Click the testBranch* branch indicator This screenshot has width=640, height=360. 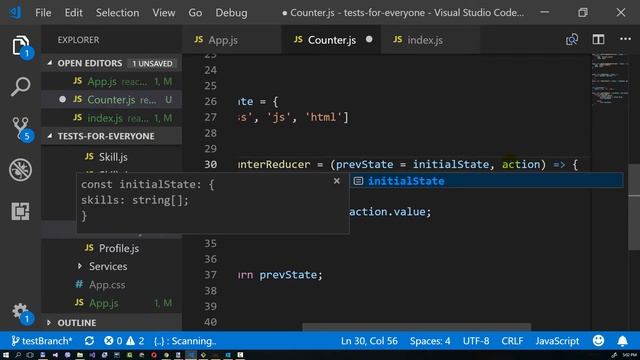tap(41, 341)
